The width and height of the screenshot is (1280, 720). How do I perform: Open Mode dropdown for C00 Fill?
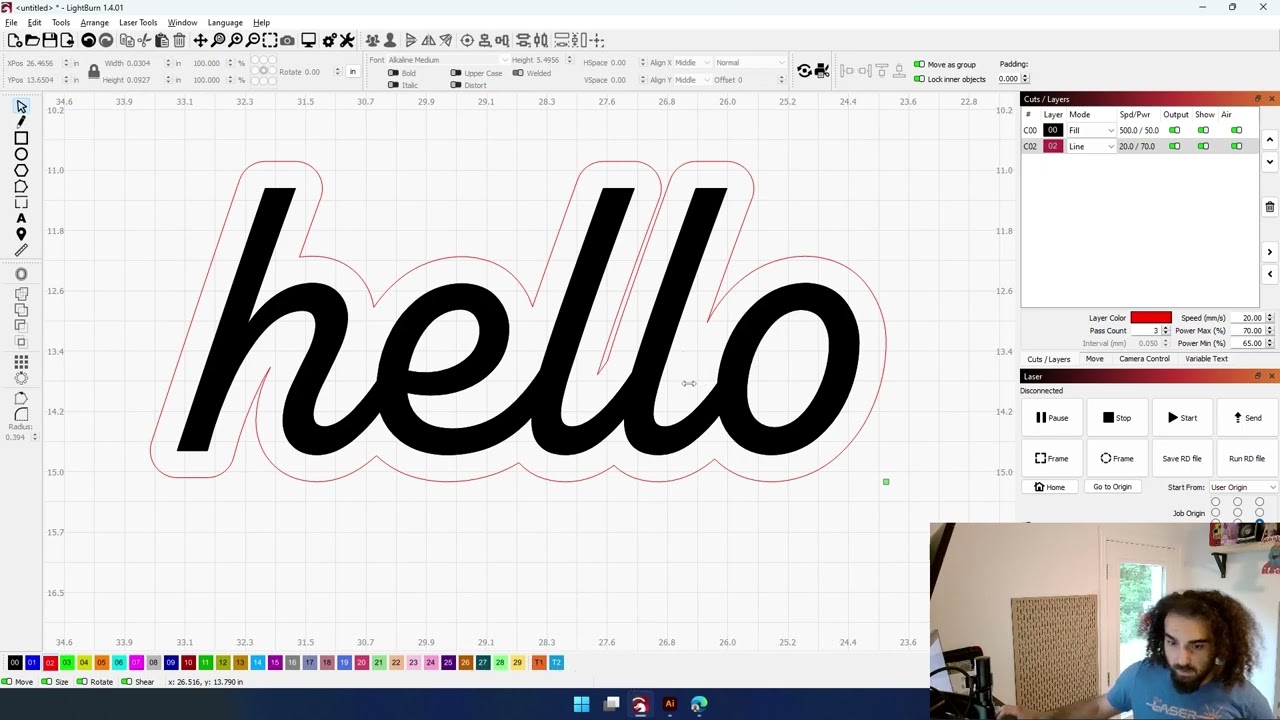(x=1090, y=130)
